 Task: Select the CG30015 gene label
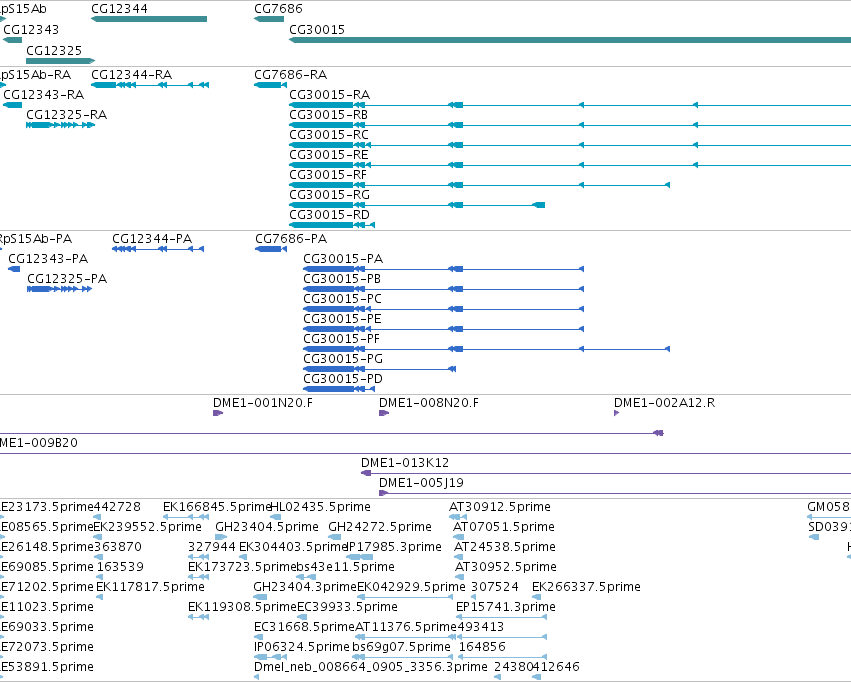click(316, 30)
